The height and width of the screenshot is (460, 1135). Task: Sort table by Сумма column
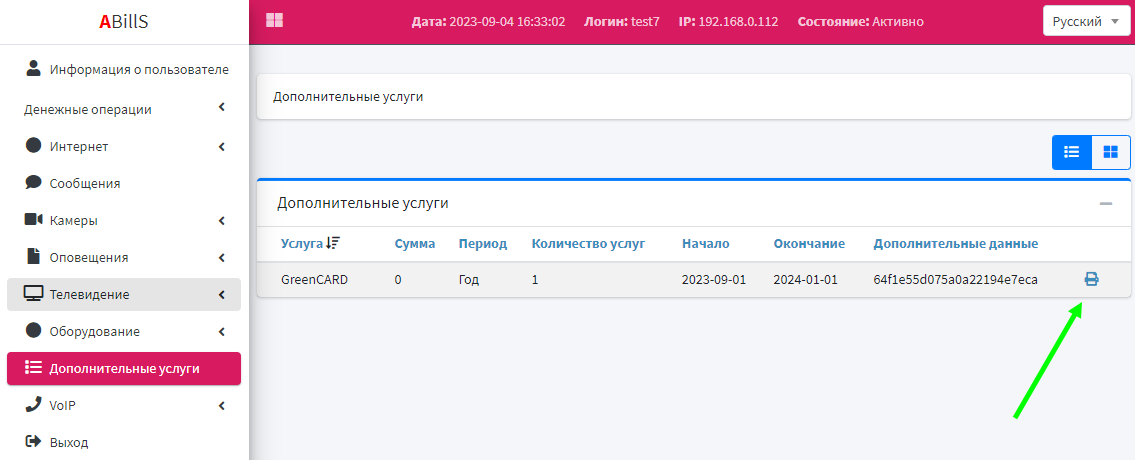[415, 243]
